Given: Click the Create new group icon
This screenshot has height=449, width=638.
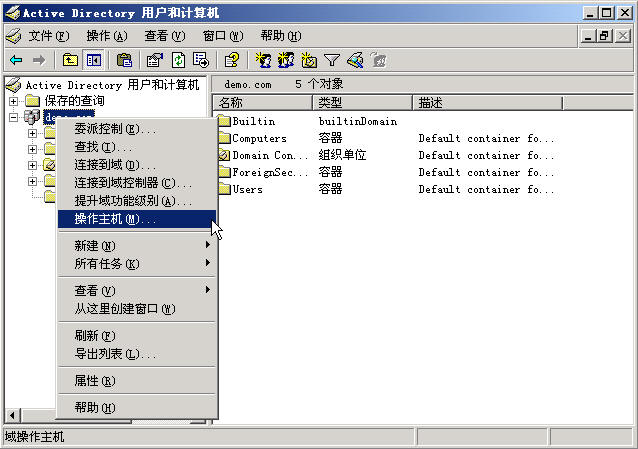Looking at the screenshot, I should (286, 60).
